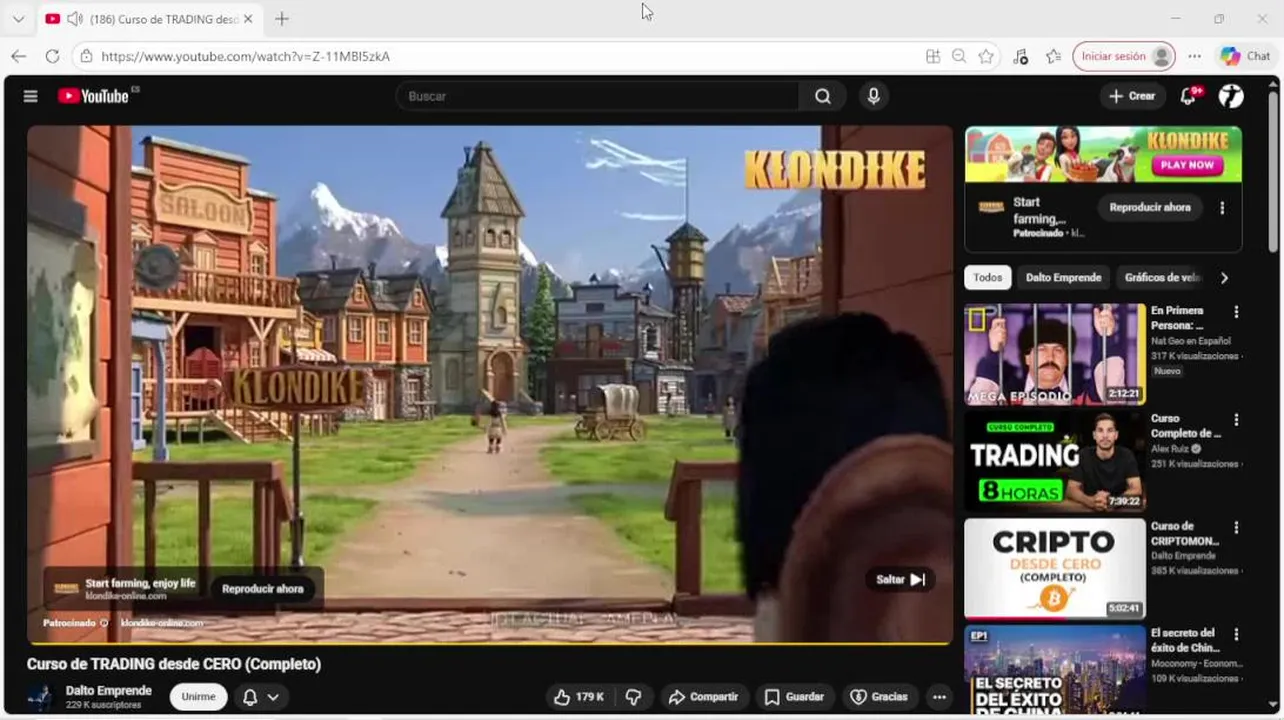Visit klondike-online.com sponsored link at bottom
The height and width of the screenshot is (720, 1284).
(x=162, y=623)
